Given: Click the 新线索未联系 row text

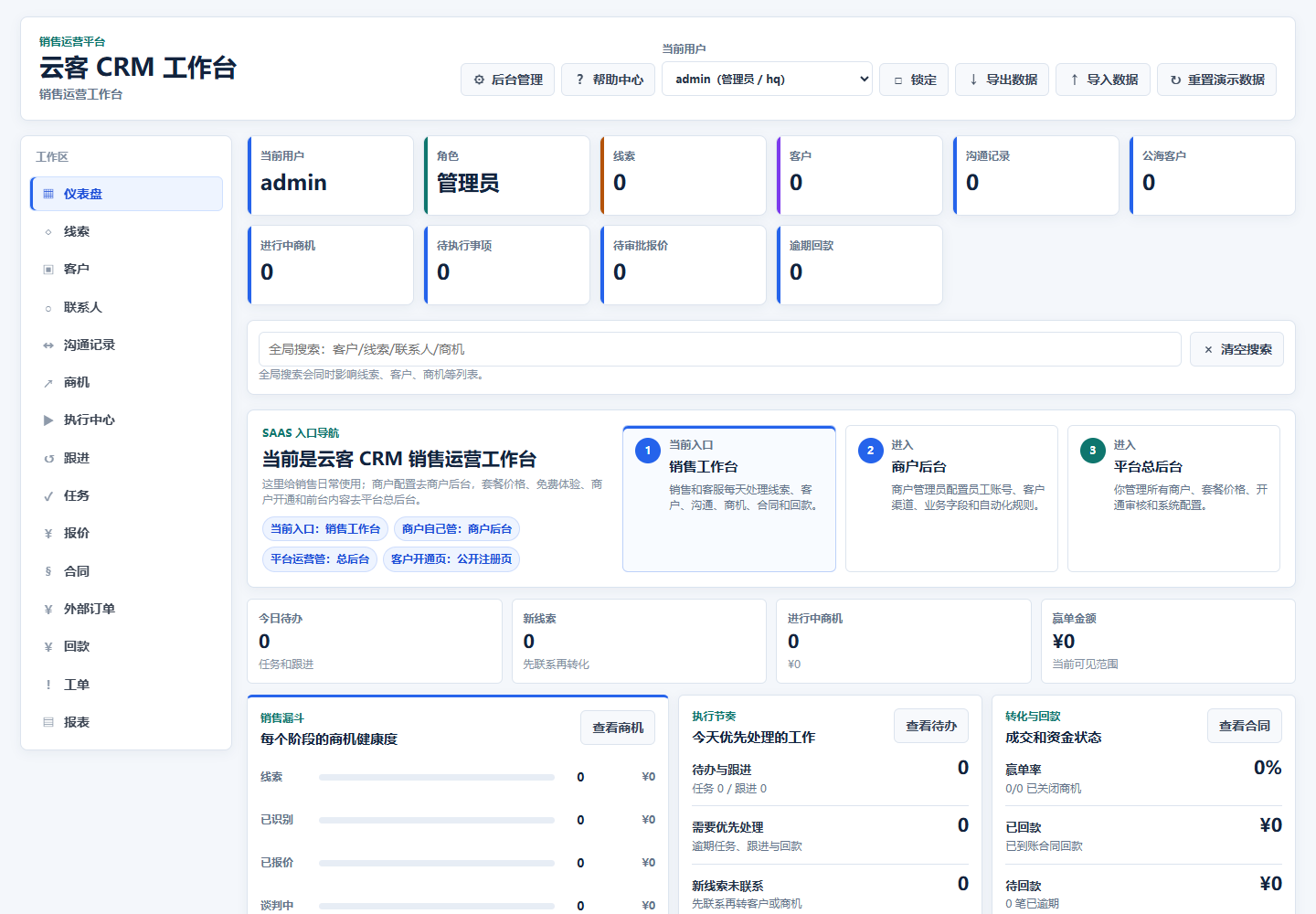Looking at the screenshot, I should [x=727, y=886].
